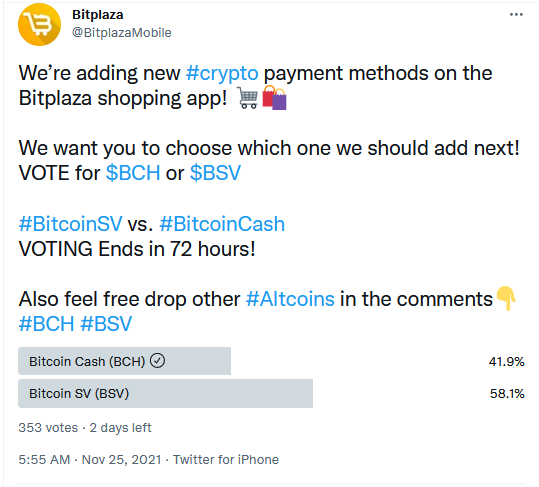Screen dimensions: 539x487
Task: Click the checkmark icon beside Bitcoin Cash
Action: pos(157,361)
